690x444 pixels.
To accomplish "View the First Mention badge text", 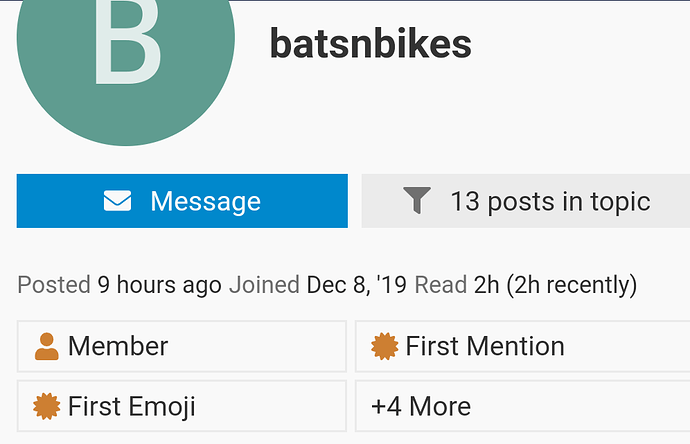I will click(485, 347).
